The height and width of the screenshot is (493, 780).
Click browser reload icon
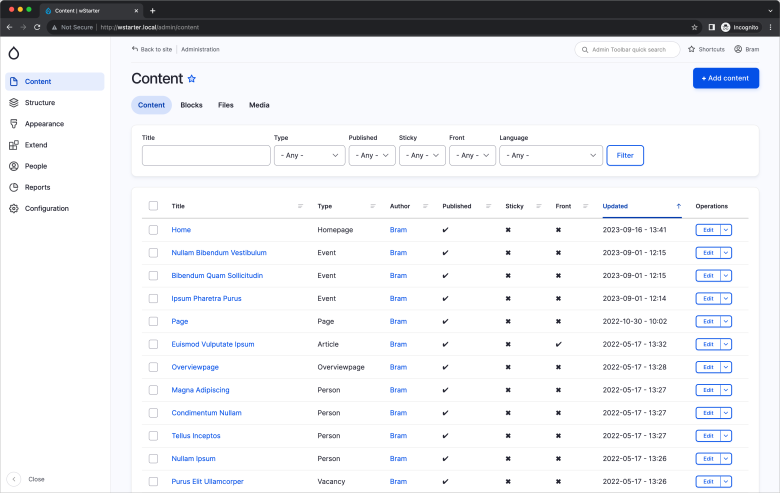point(37,27)
